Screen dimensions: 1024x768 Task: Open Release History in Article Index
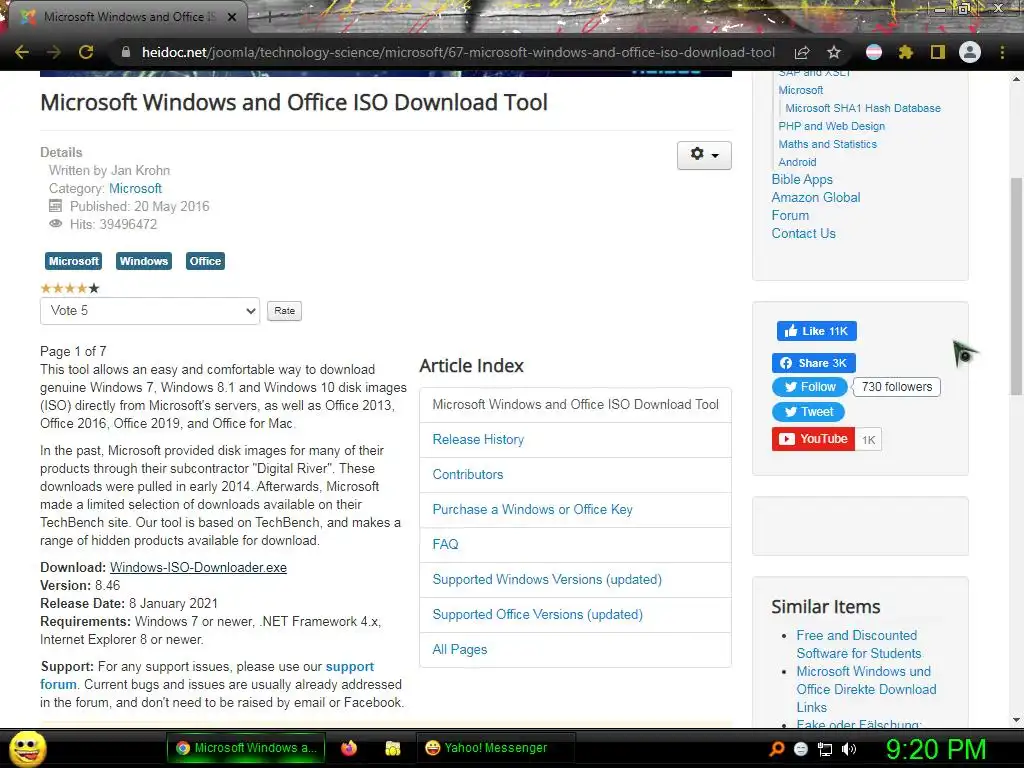coord(478,440)
